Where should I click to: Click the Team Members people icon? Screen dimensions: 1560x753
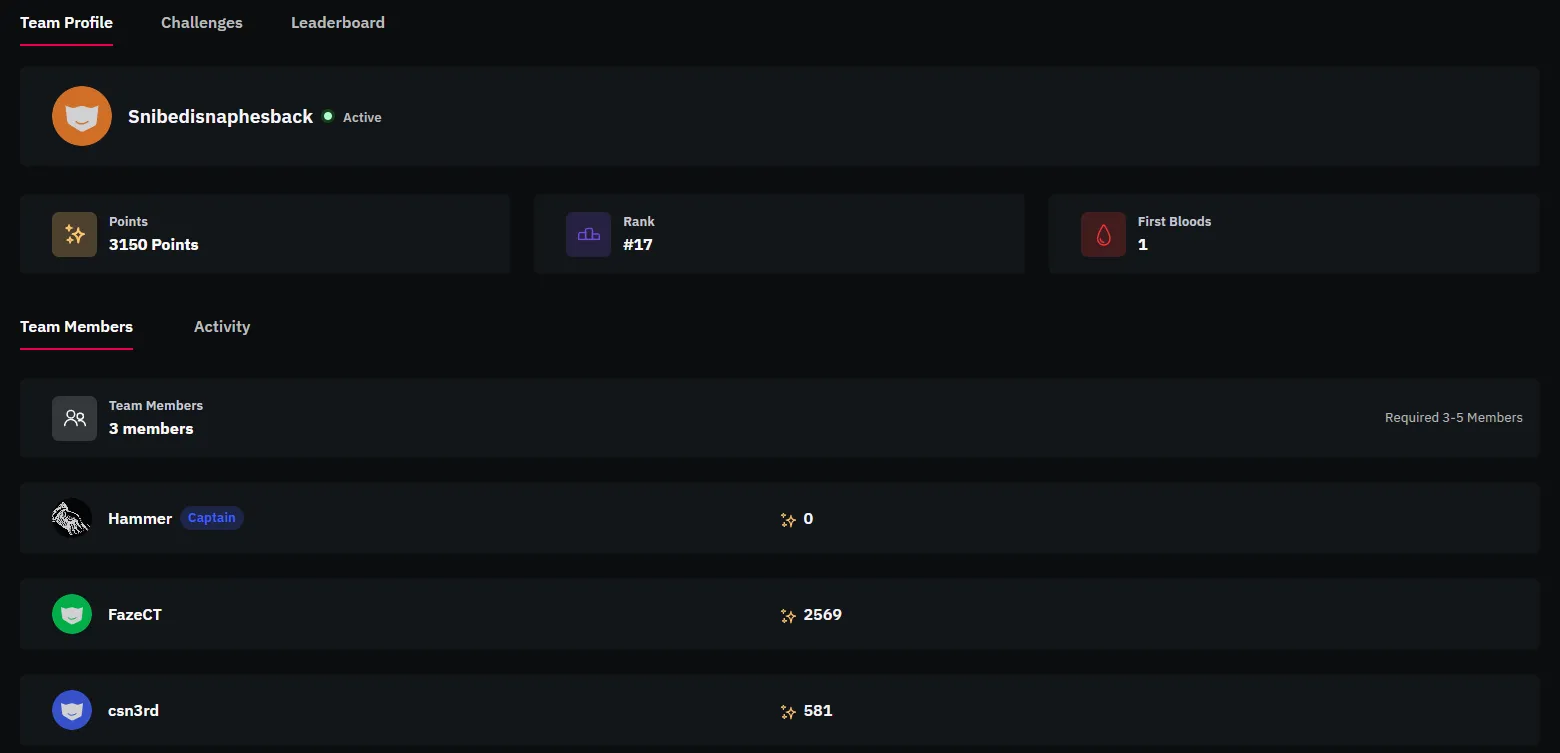pyautogui.click(x=75, y=418)
